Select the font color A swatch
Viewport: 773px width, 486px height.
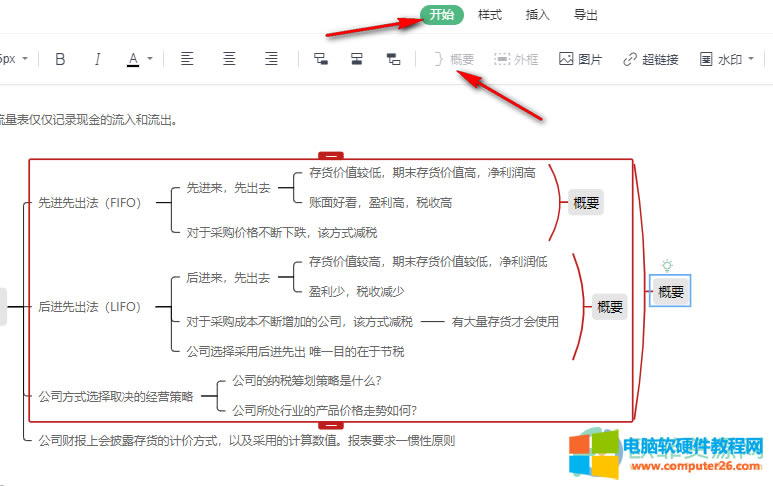pyautogui.click(x=133, y=59)
